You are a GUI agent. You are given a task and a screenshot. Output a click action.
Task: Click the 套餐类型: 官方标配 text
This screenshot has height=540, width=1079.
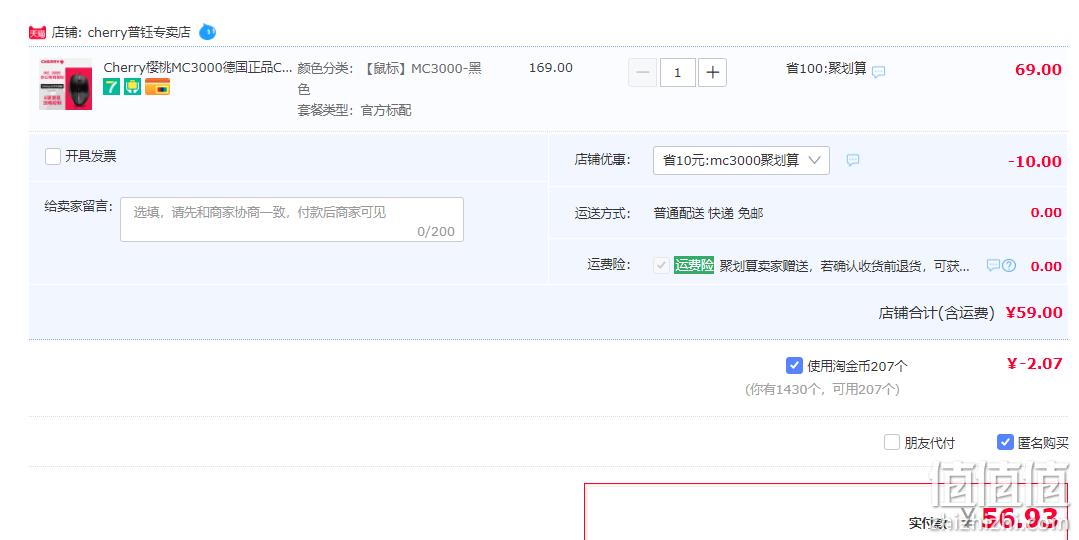(354, 110)
